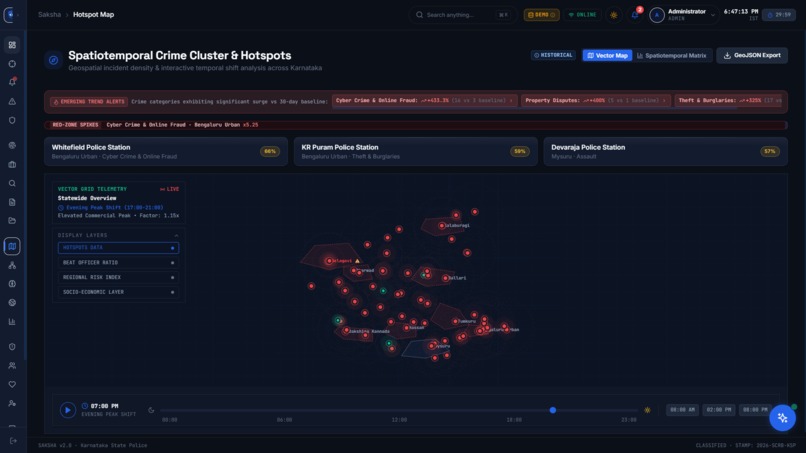Open the folder icon in sidebar
This screenshot has width=806, height=453.
tap(12, 221)
